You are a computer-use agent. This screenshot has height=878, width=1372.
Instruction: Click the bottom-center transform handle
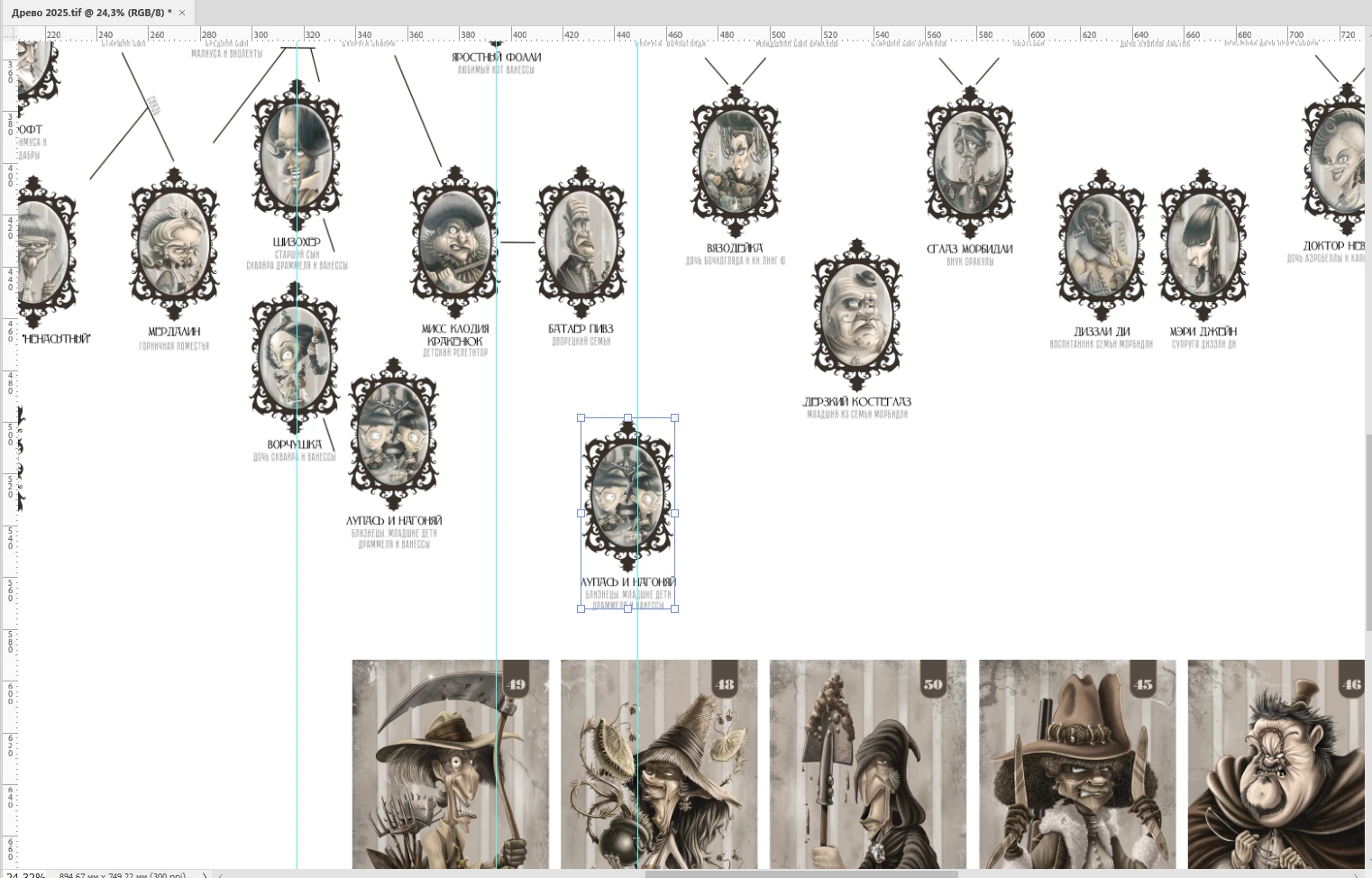point(628,608)
